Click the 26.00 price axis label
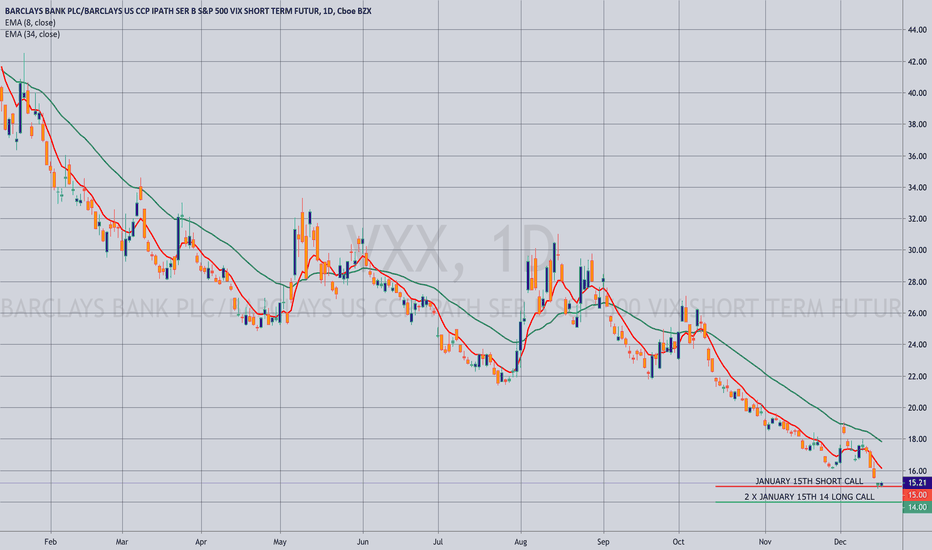 pos(917,313)
